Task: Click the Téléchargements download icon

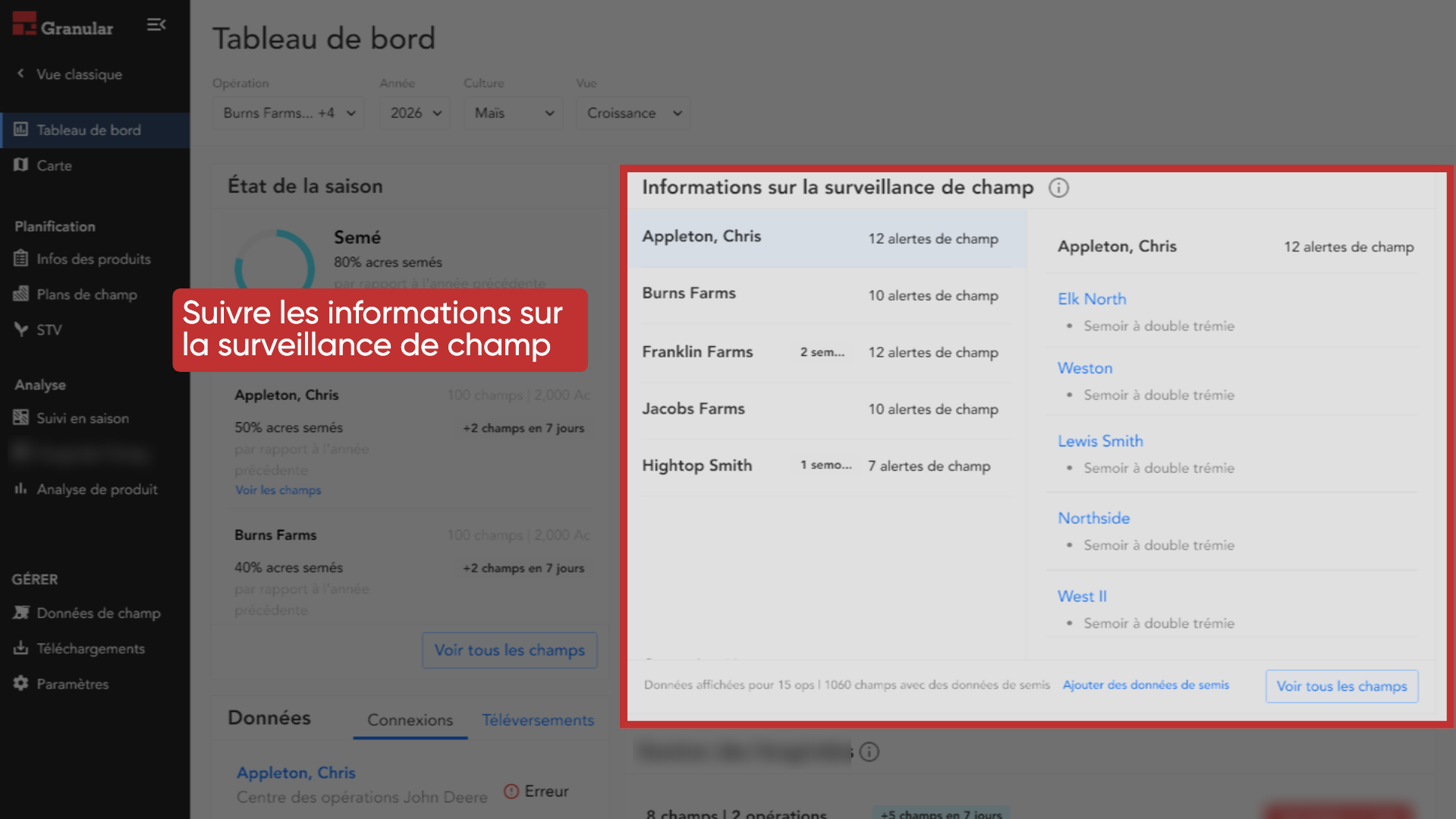Action: click(x=21, y=648)
